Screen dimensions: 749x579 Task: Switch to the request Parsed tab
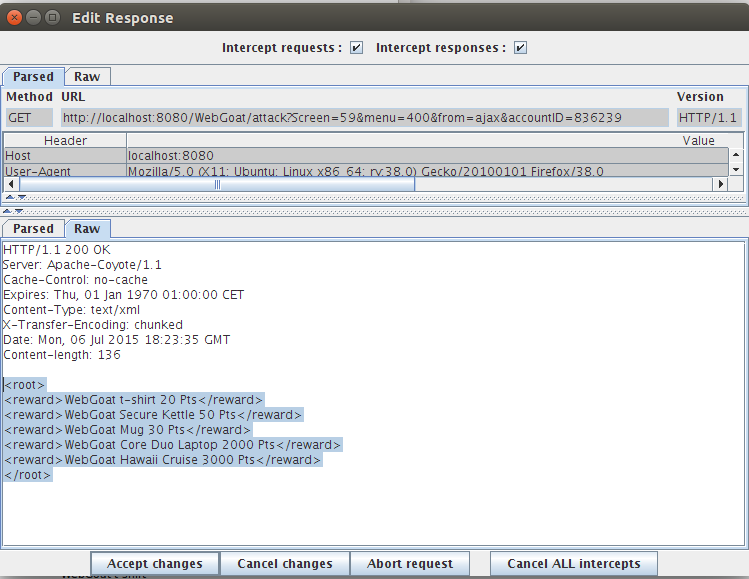point(33,77)
